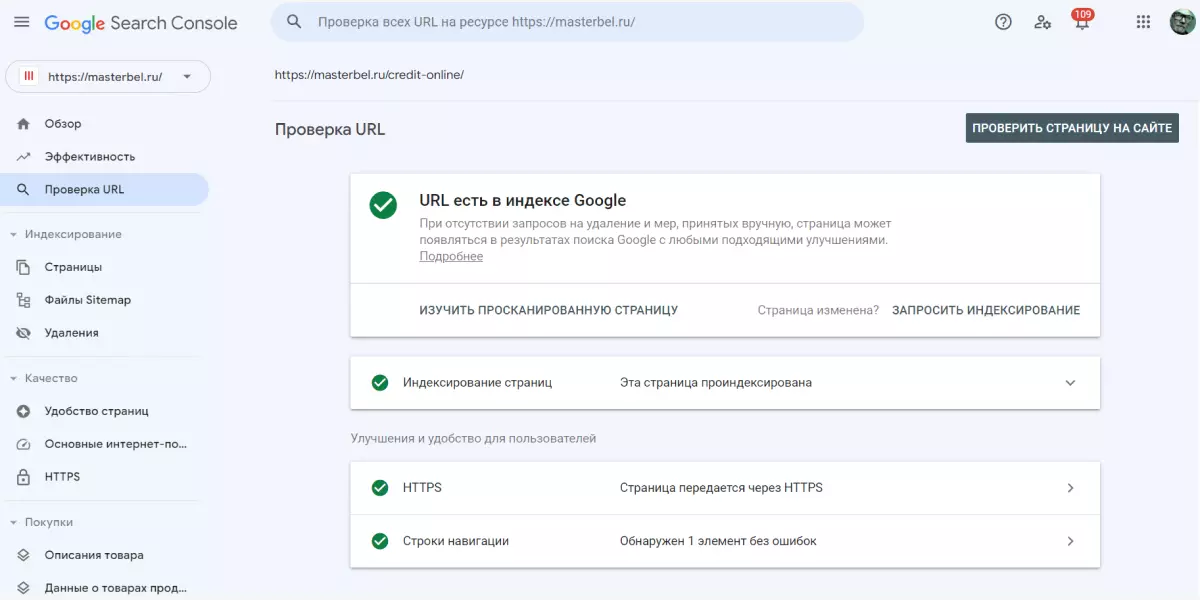Click the URL есть в индексе Google heading
1200x600 pixels.
pyautogui.click(x=523, y=200)
